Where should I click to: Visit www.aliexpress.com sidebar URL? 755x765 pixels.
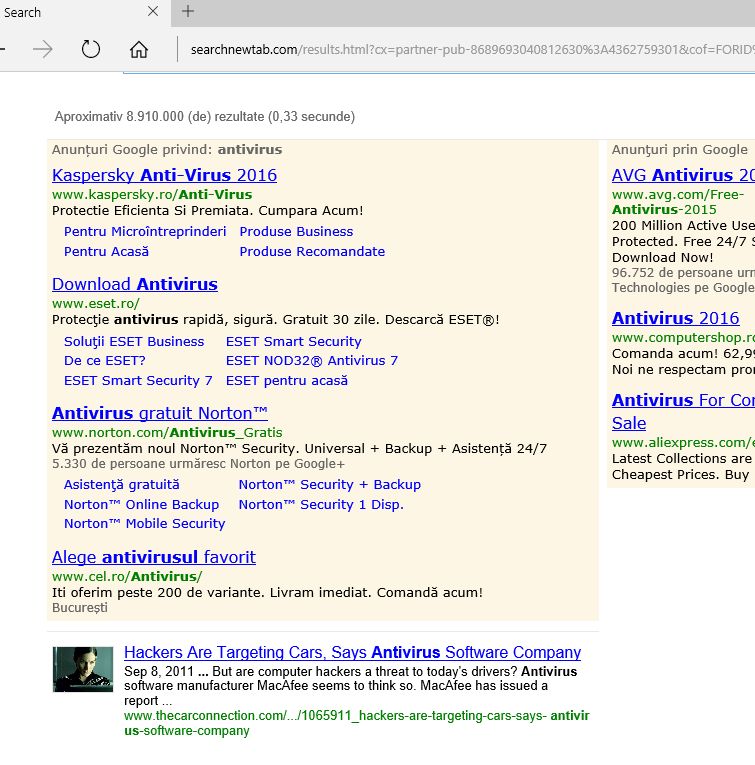pos(683,442)
